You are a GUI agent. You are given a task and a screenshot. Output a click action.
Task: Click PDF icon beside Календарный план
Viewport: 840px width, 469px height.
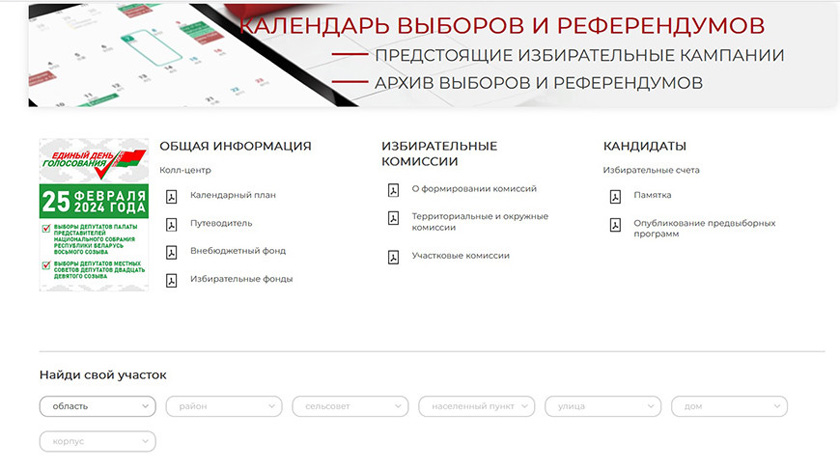click(171, 196)
